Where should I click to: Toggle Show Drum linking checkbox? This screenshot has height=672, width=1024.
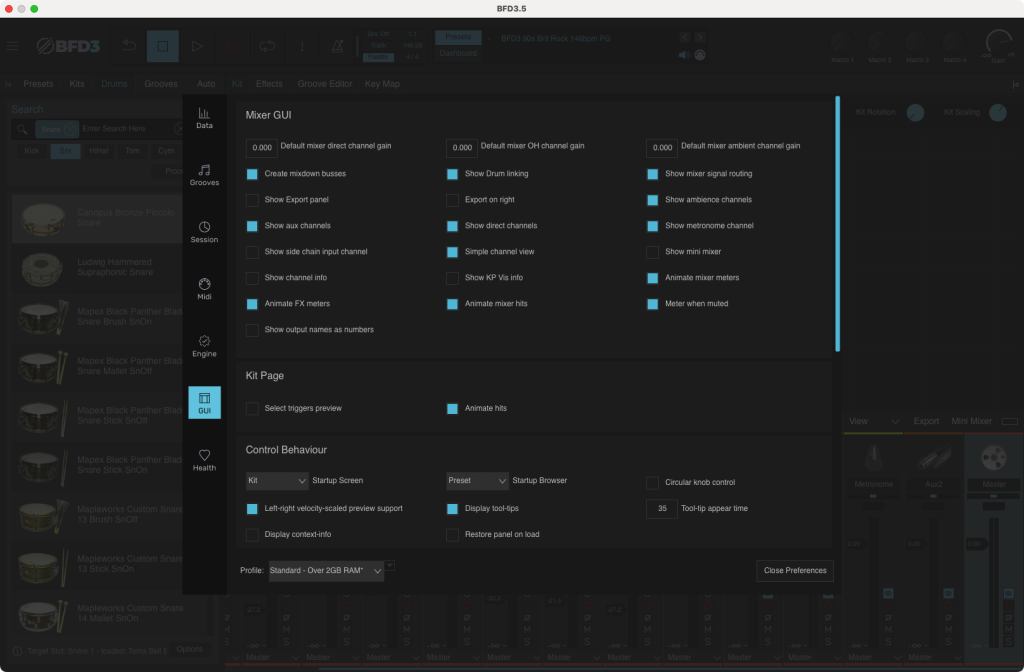(x=452, y=174)
